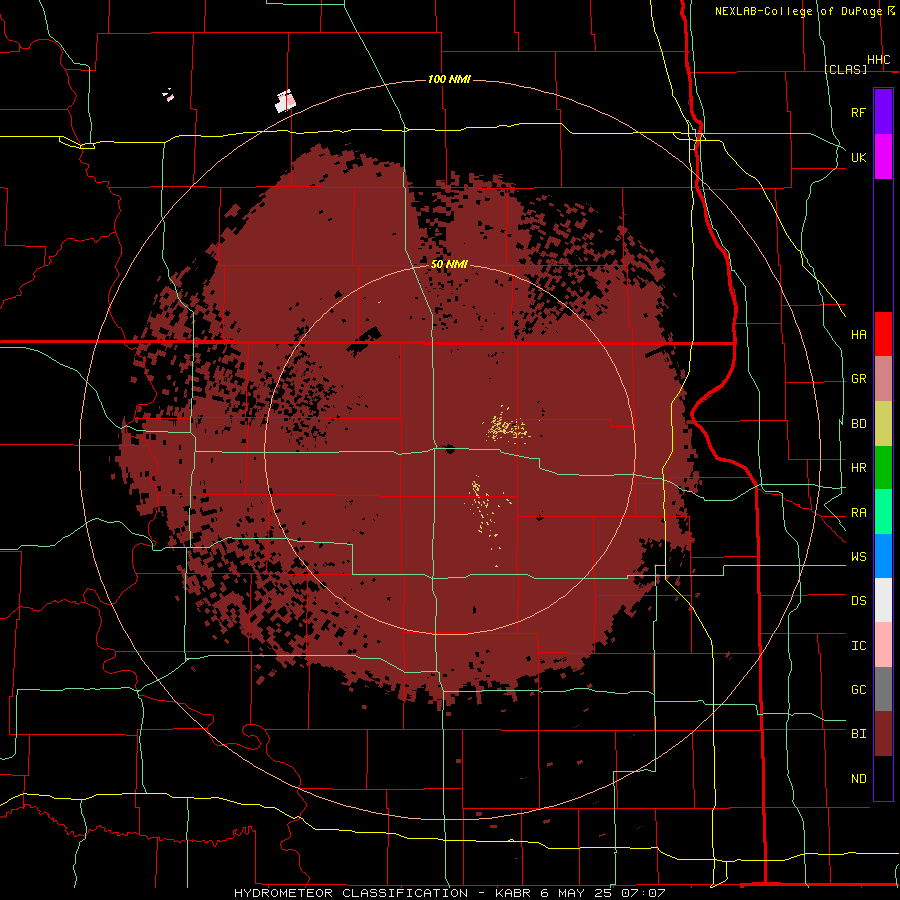Click the UK magenta color swatch in legend
The width and height of the screenshot is (900, 900).
coord(883,157)
